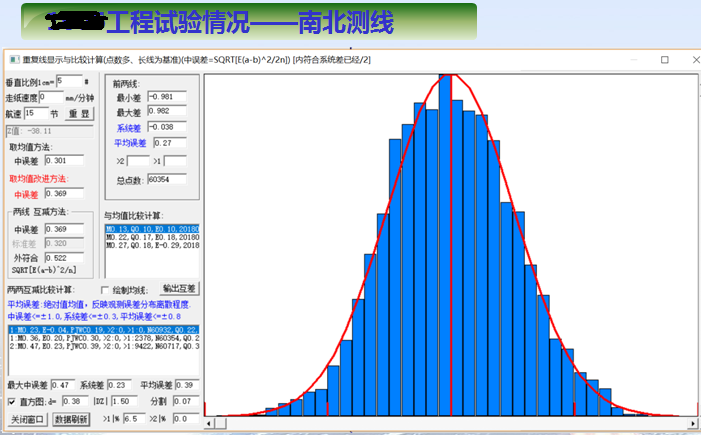
Task: Click the >1|% field showing 6.5
Action: (x=134, y=419)
